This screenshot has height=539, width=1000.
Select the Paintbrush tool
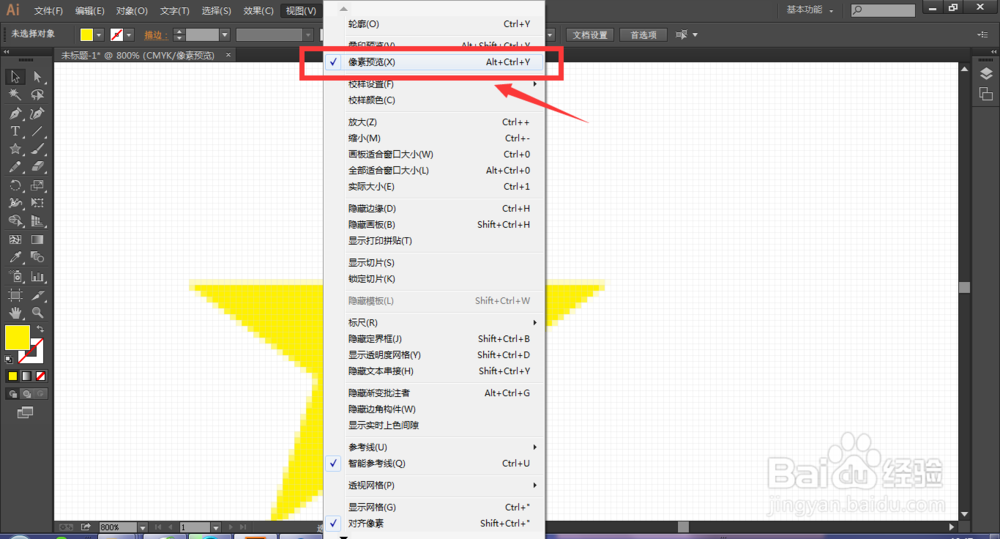(38, 149)
